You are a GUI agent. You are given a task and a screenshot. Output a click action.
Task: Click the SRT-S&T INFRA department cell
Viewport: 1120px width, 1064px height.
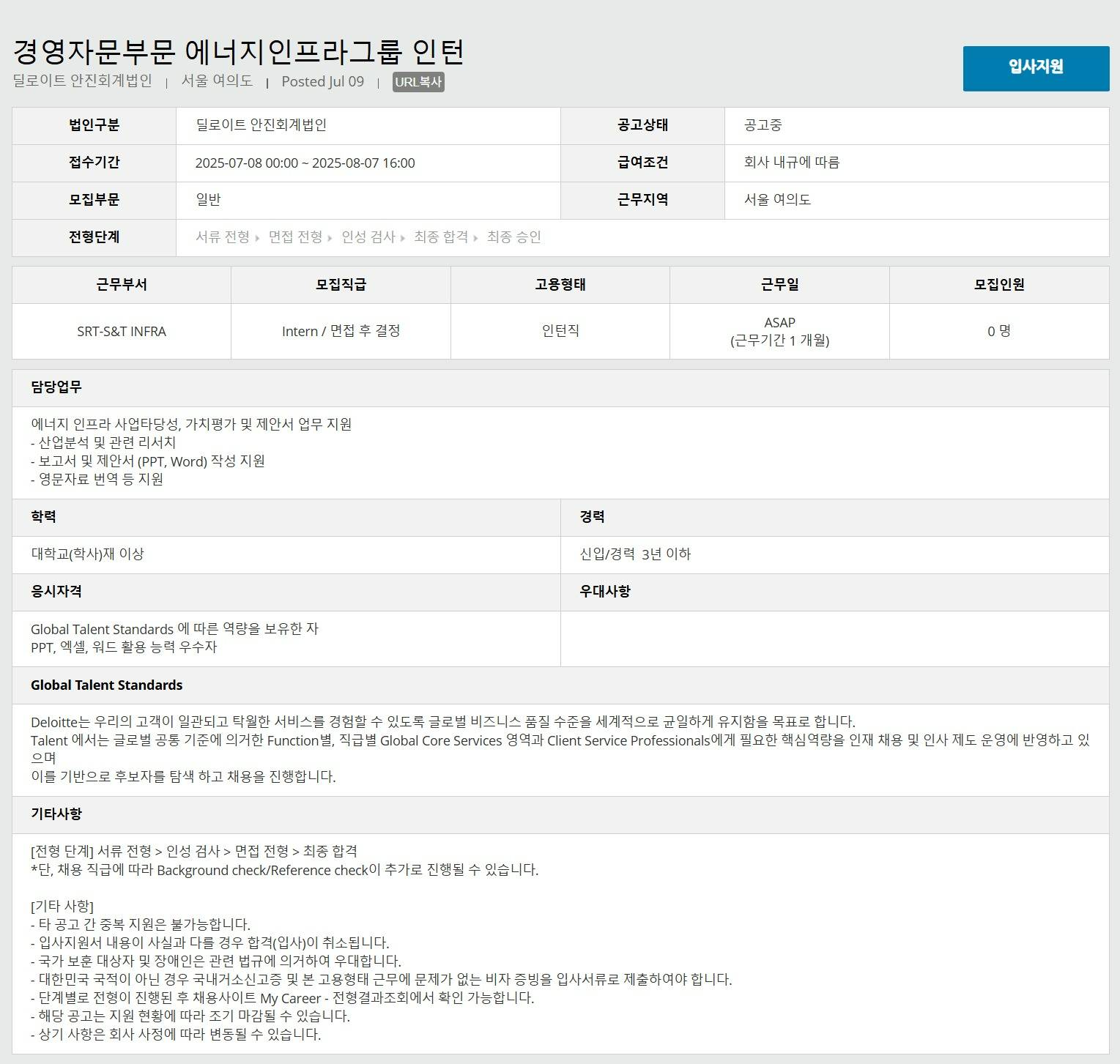(x=122, y=331)
